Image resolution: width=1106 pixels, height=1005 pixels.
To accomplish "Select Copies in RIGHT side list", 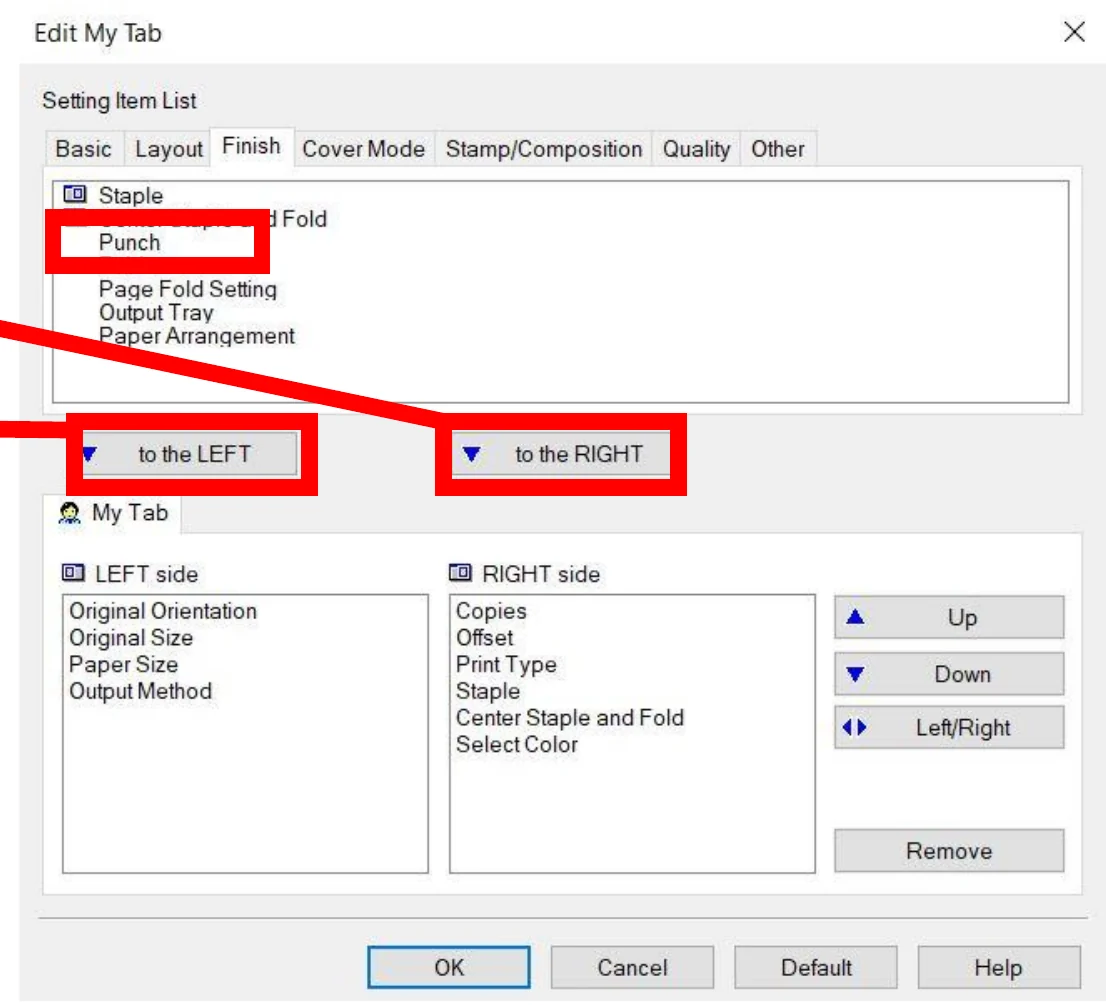I will 491,611.
